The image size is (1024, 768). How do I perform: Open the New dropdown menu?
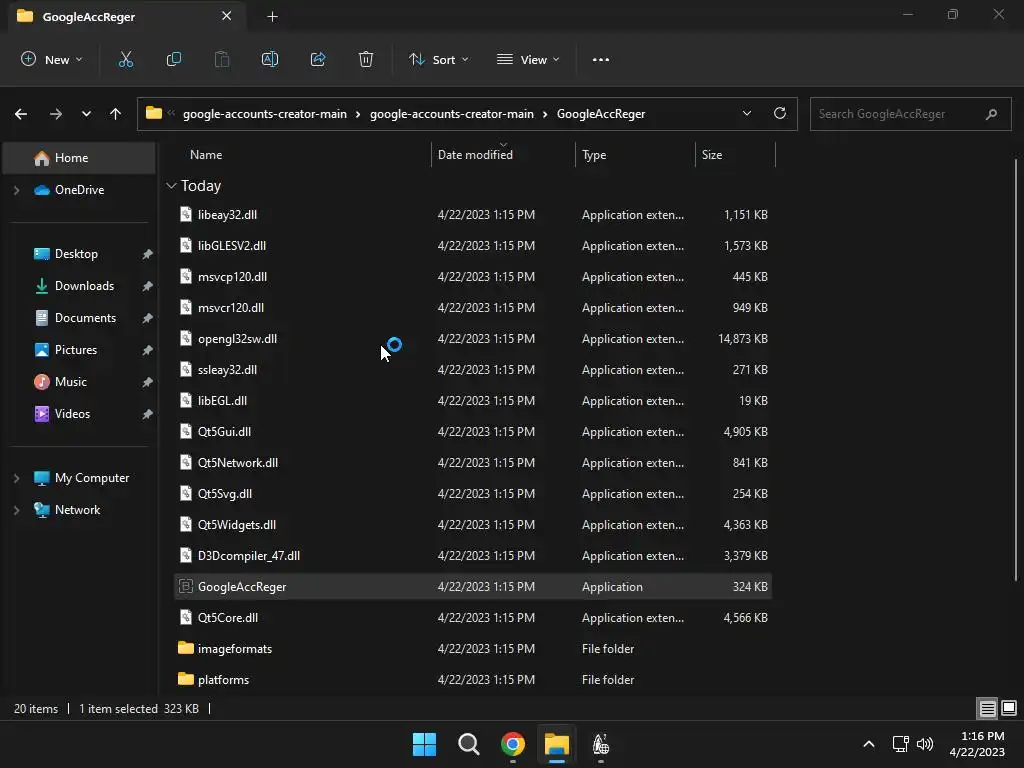pyautogui.click(x=52, y=59)
